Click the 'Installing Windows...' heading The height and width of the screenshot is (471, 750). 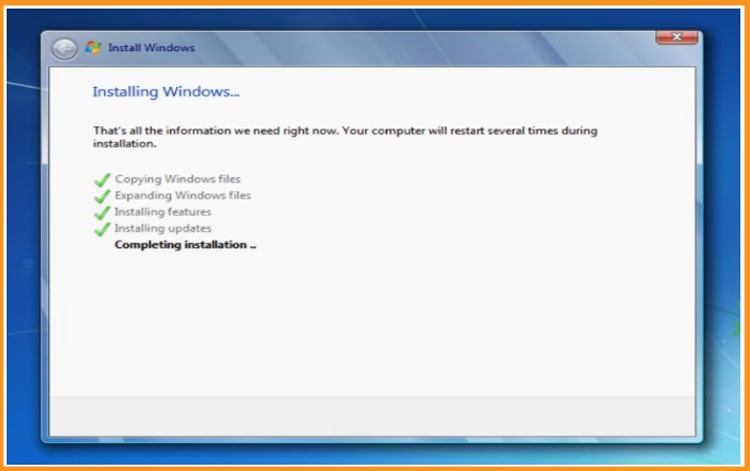coord(165,91)
